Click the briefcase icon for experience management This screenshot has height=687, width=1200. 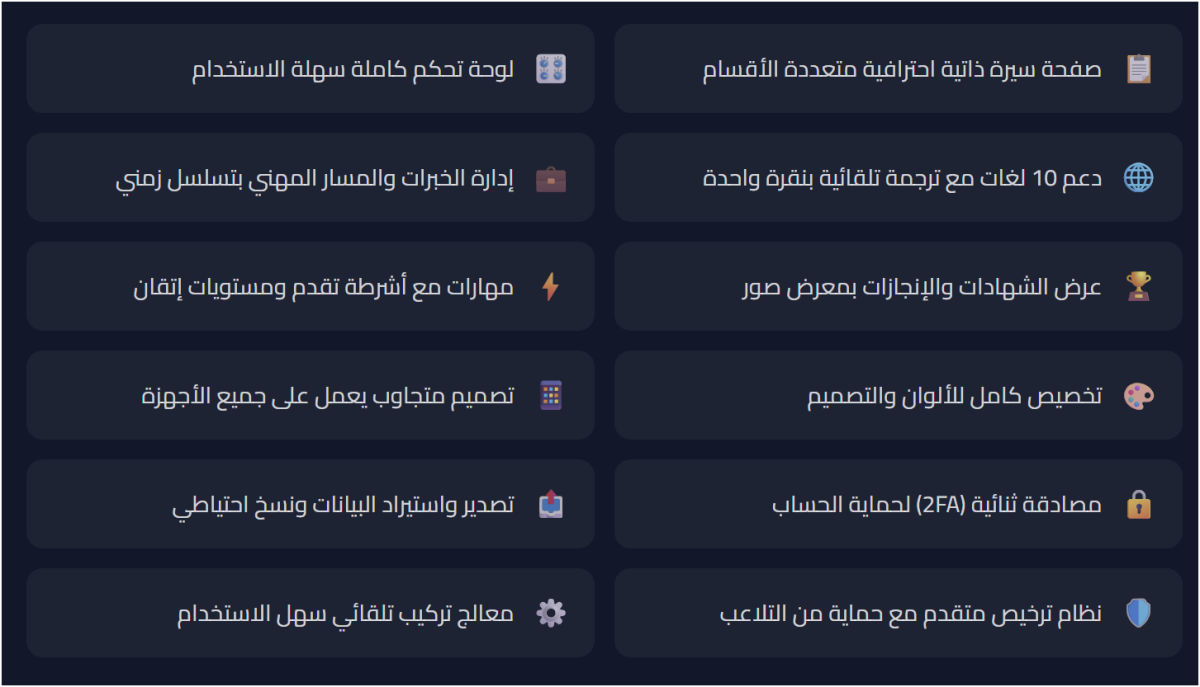point(550,178)
